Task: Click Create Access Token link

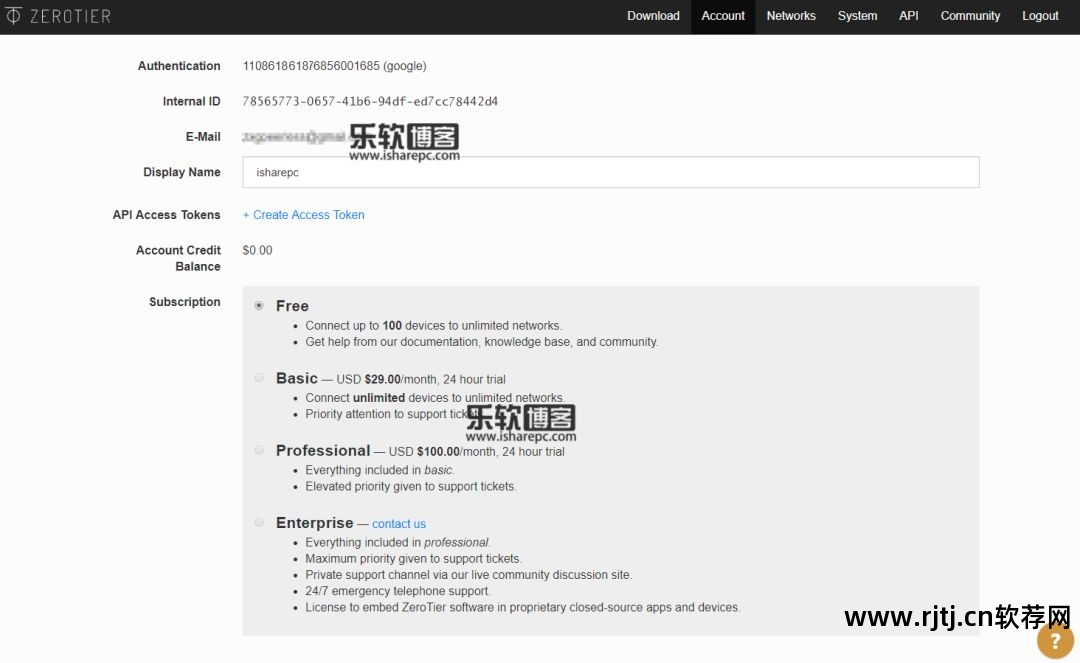Action: (x=304, y=215)
